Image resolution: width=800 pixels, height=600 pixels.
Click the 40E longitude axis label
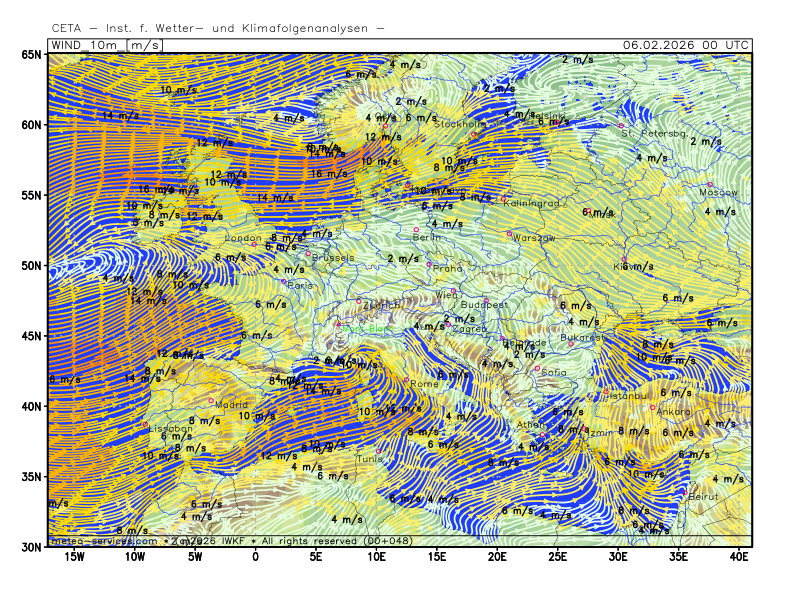tap(739, 557)
